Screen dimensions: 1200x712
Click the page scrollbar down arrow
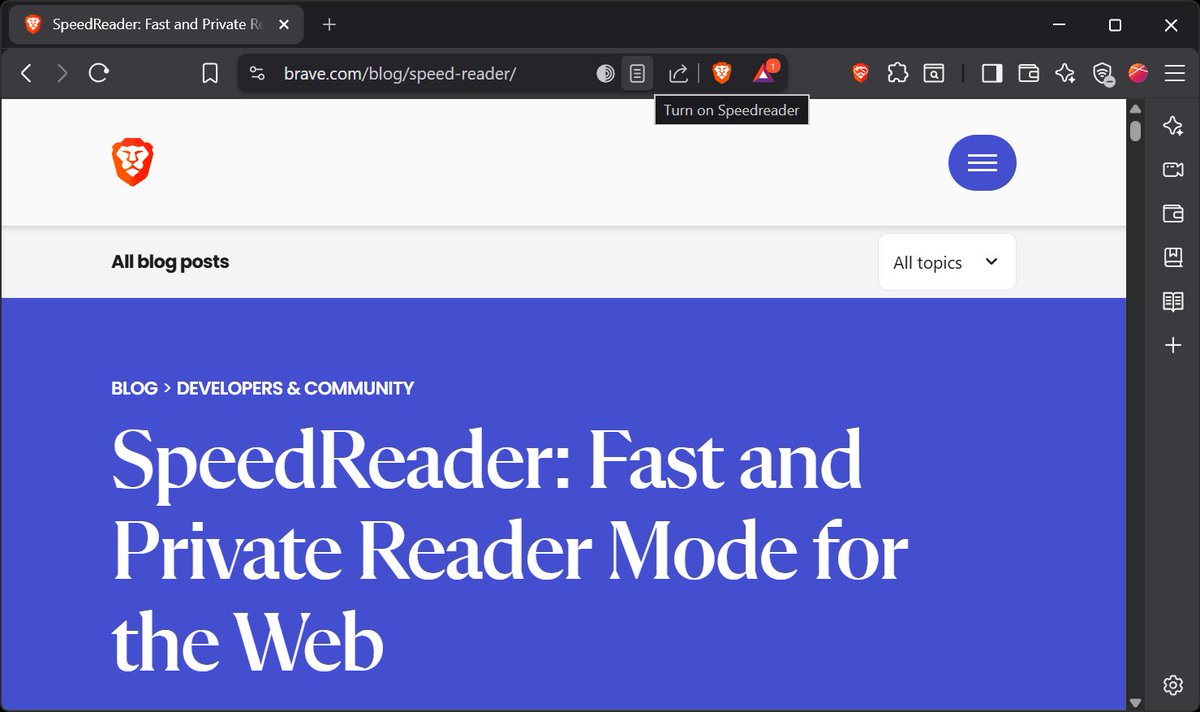coord(1135,704)
